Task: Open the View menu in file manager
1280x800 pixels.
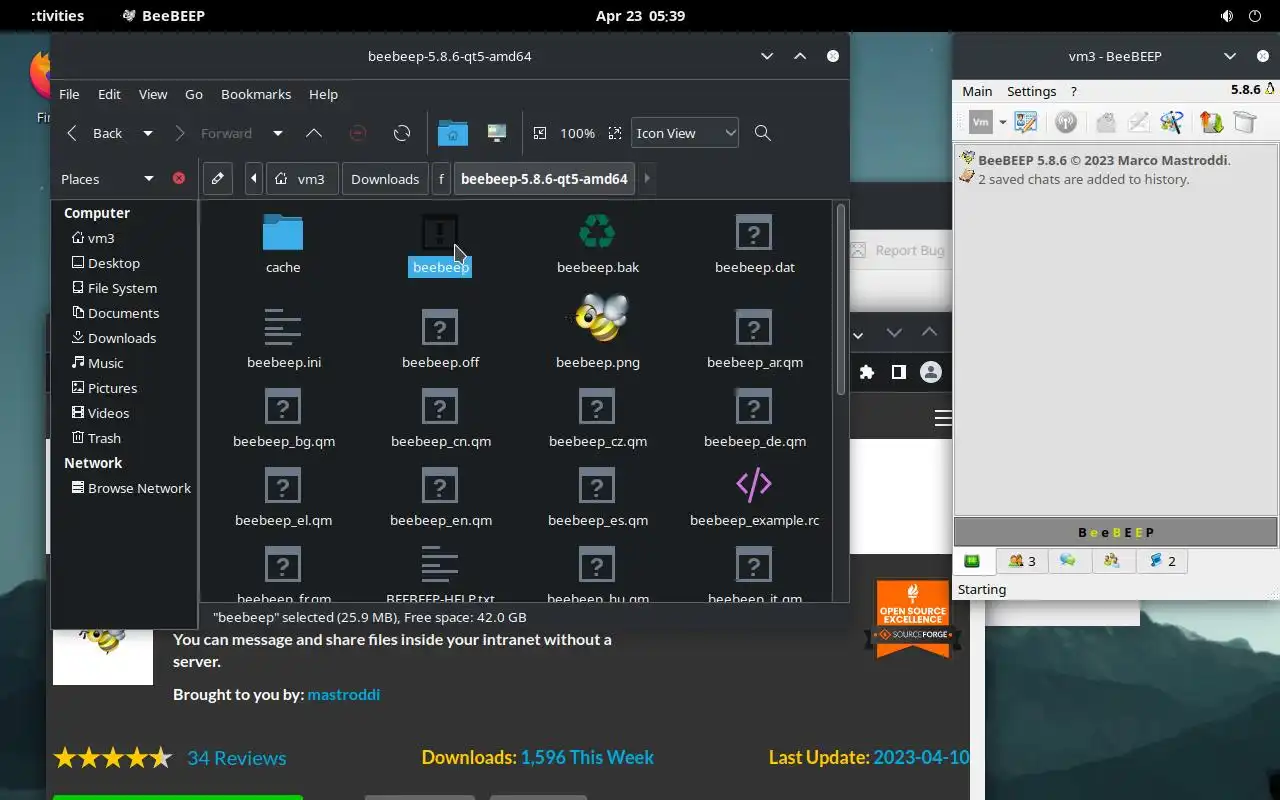Action: pos(153,94)
